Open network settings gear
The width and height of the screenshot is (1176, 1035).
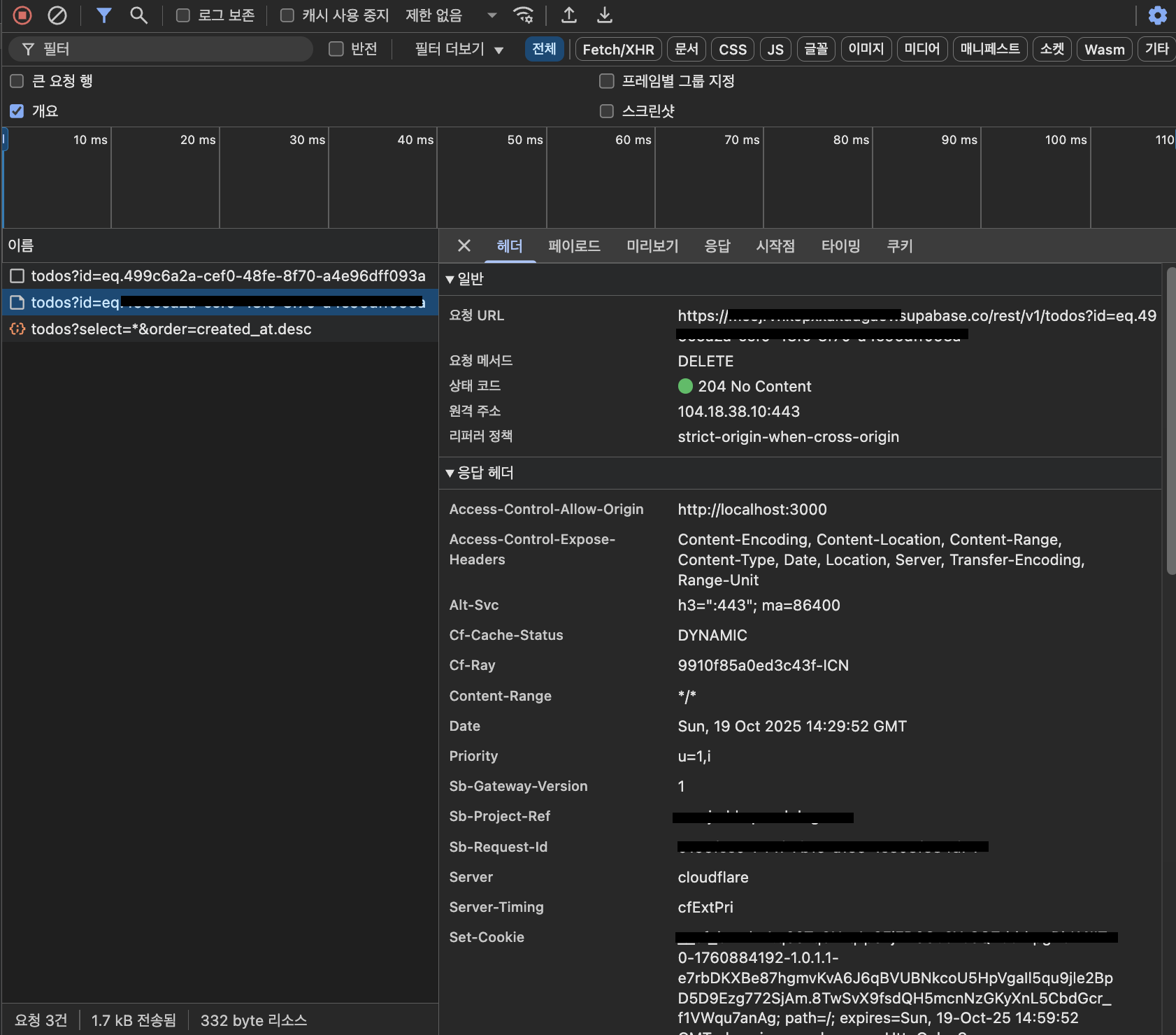[1158, 15]
